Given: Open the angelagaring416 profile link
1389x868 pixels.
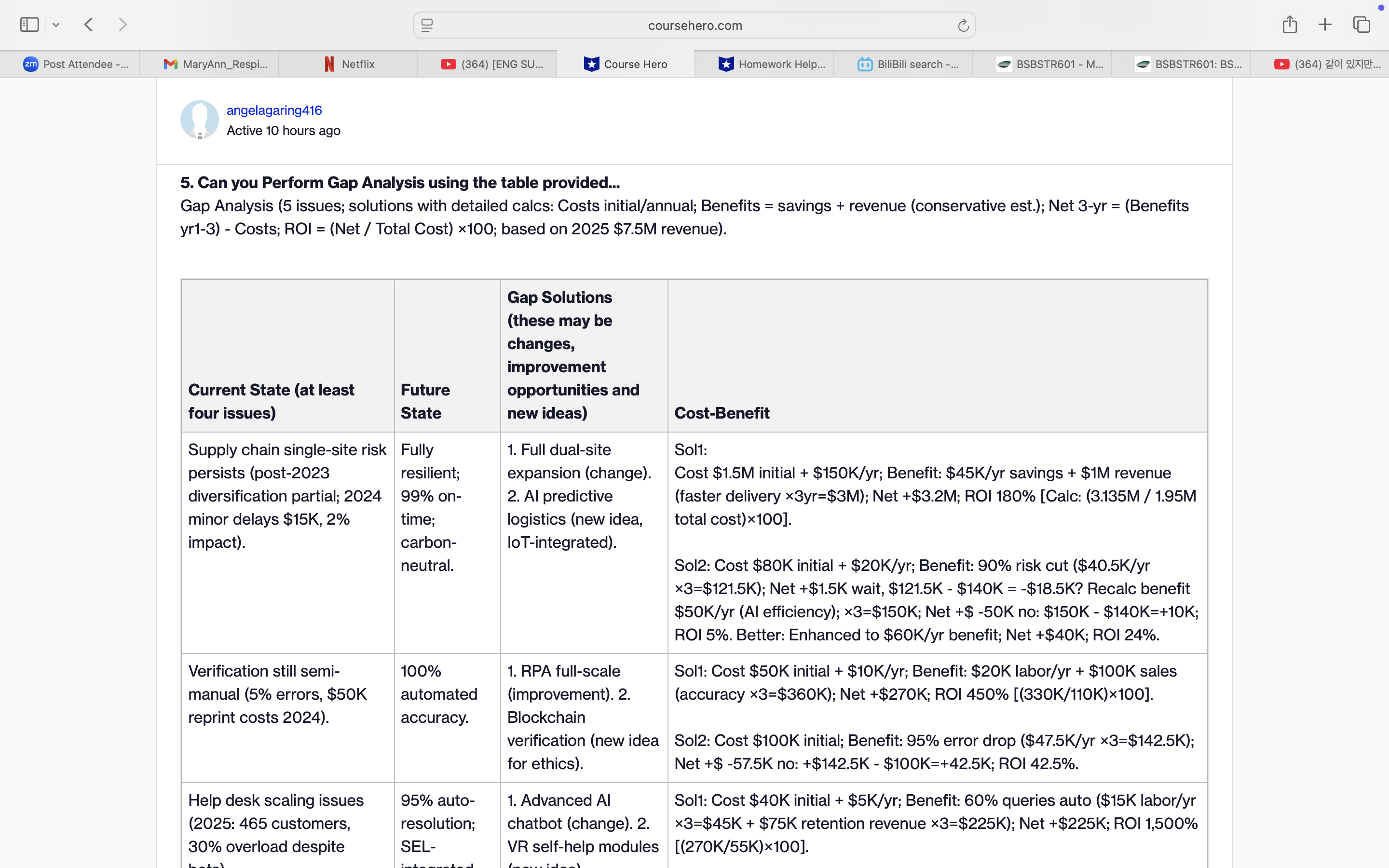Looking at the screenshot, I should [274, 110].
